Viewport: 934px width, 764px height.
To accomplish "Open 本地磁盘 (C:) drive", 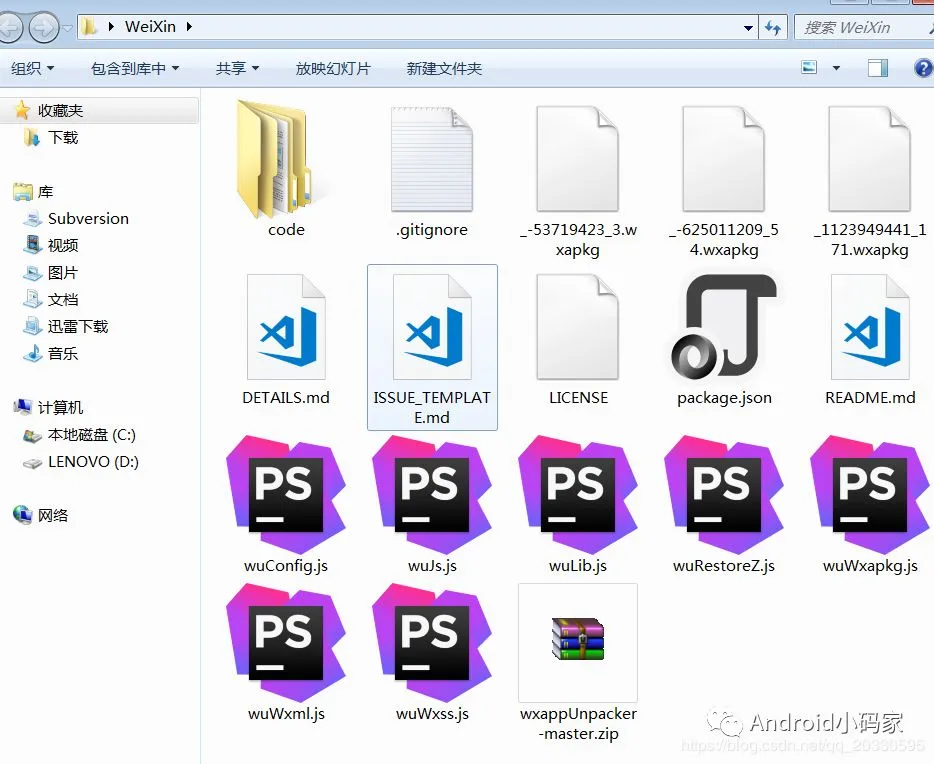I will tap(92, 435).
